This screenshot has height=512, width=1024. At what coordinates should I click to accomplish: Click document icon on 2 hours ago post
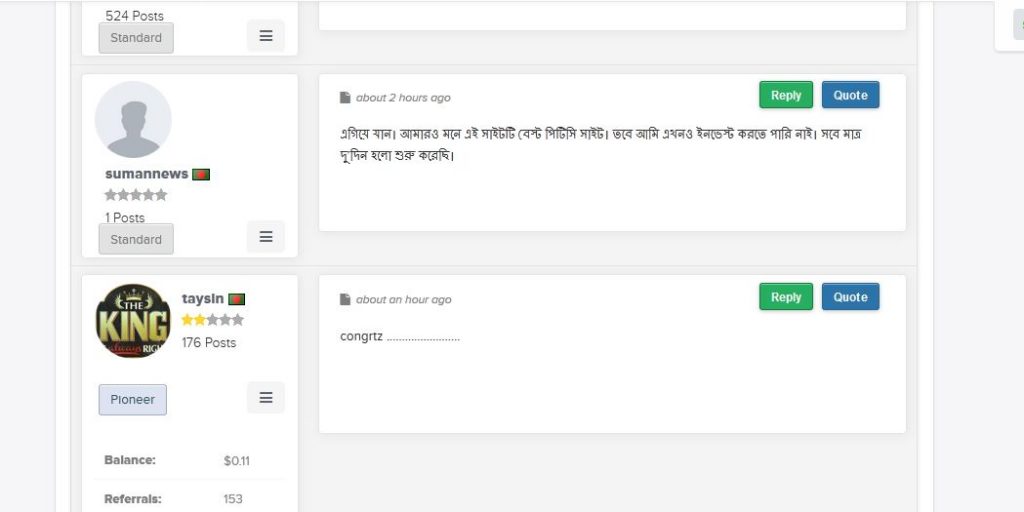pos(345,98)
